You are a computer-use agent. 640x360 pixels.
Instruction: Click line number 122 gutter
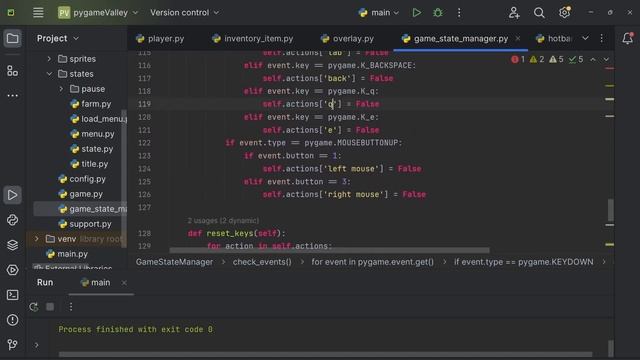click(144, 143)
